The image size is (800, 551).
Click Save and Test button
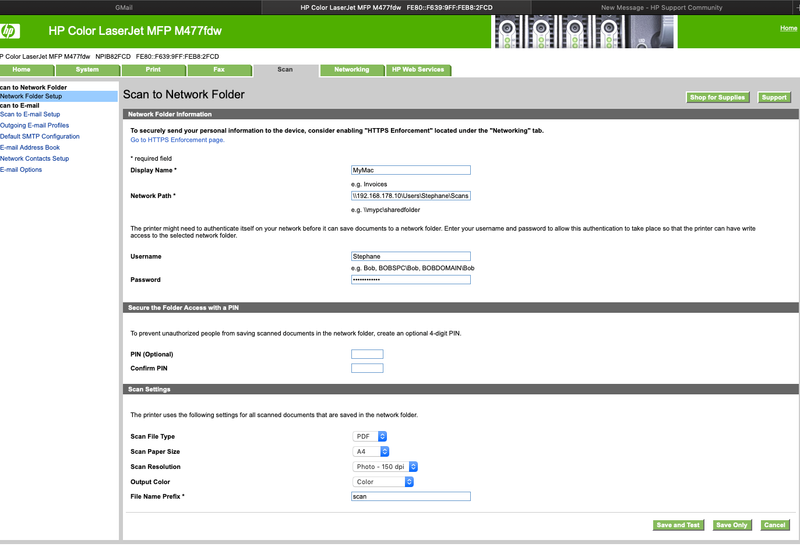coord(678,525)
